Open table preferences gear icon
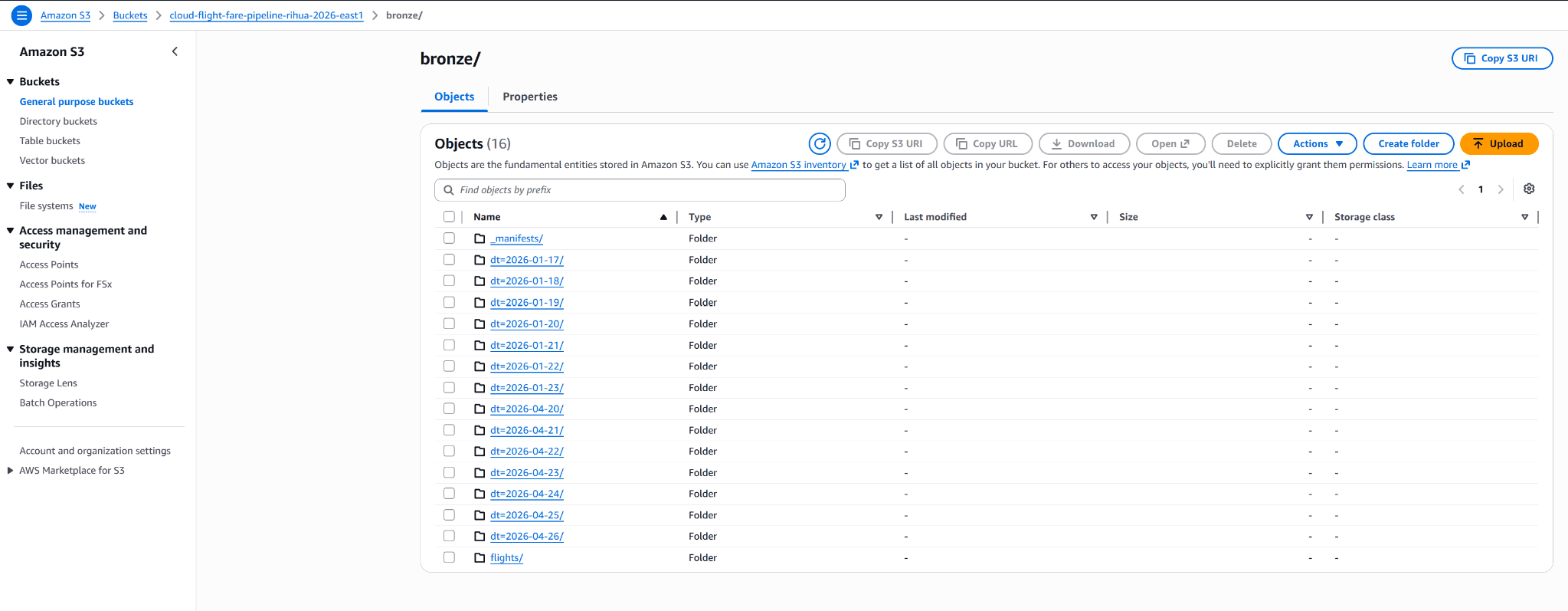The height and width of the screenshot is (611, 1568). (1529, 189)
